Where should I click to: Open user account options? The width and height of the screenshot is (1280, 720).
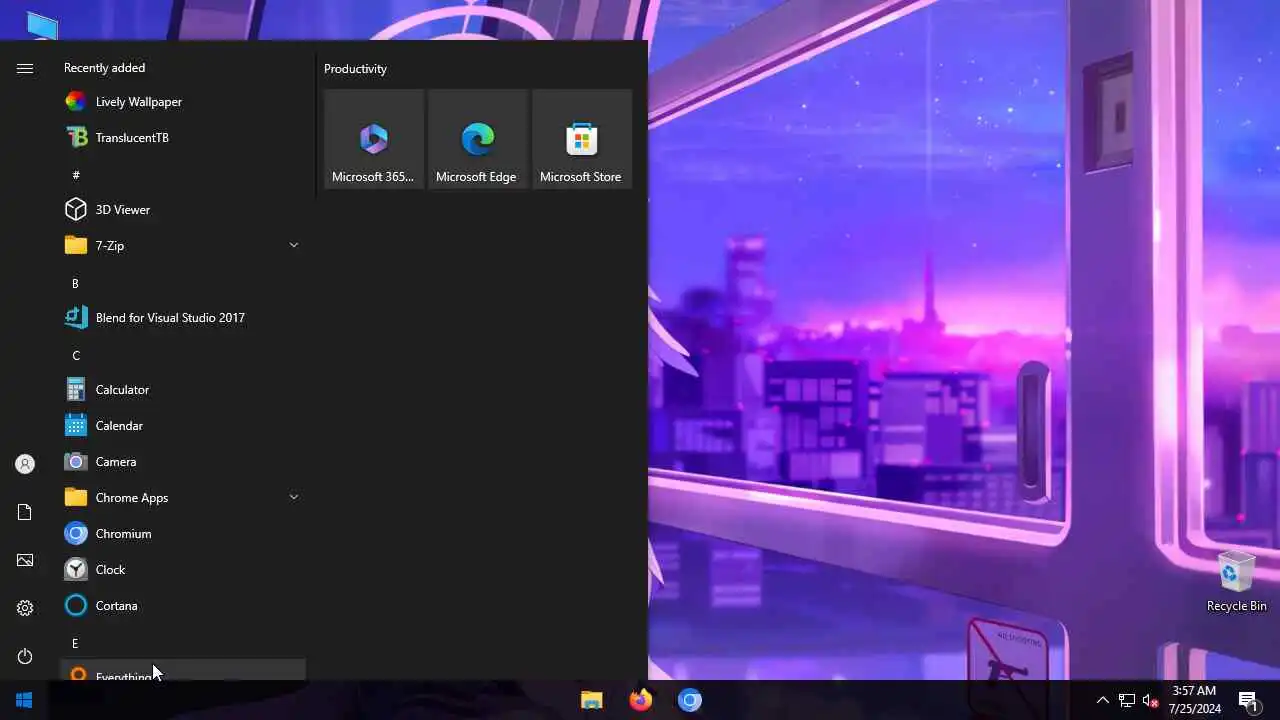point(25,464)
